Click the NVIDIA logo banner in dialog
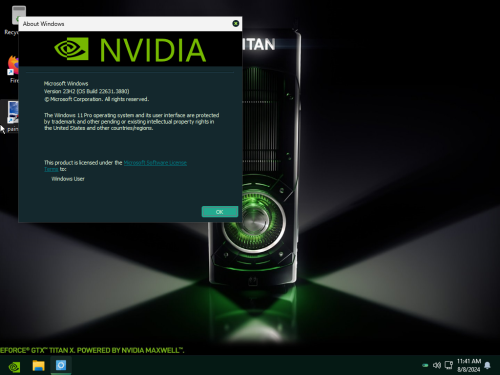500x375 pixels. click(x=130, y=49)
